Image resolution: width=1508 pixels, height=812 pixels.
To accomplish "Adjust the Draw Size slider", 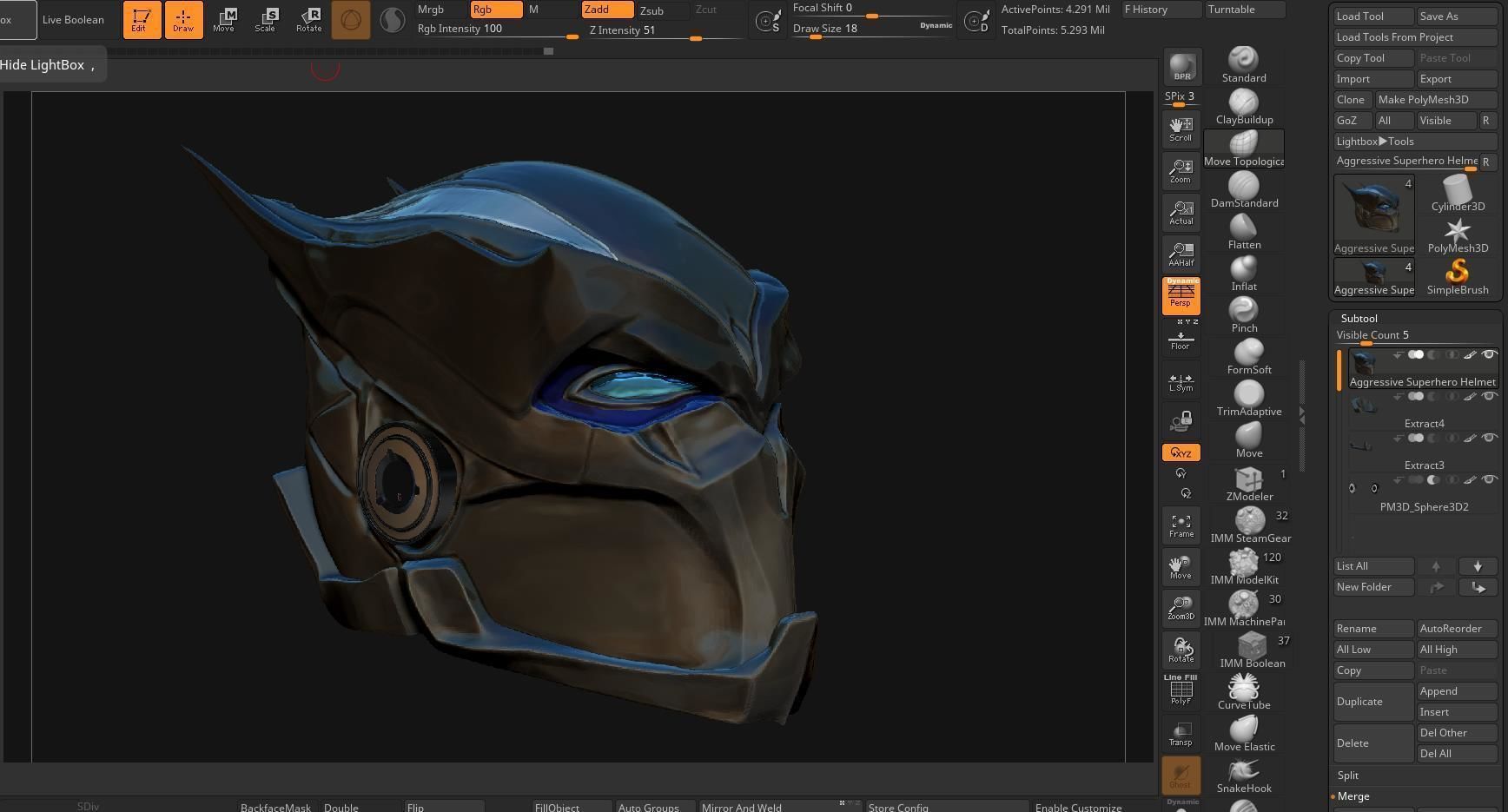I will tap(872, 29).
